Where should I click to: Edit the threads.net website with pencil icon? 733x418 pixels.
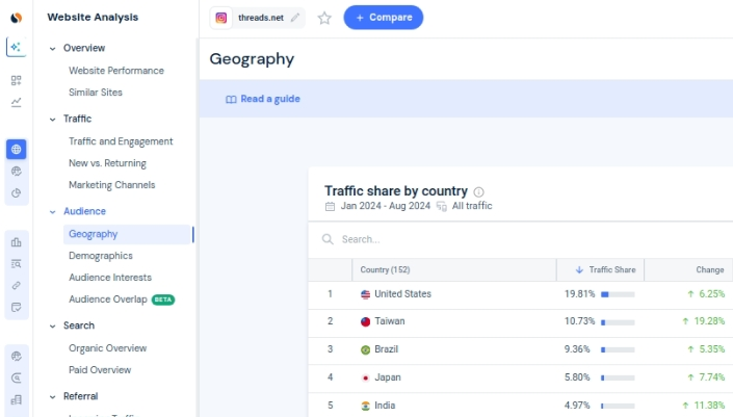(295, 18)
